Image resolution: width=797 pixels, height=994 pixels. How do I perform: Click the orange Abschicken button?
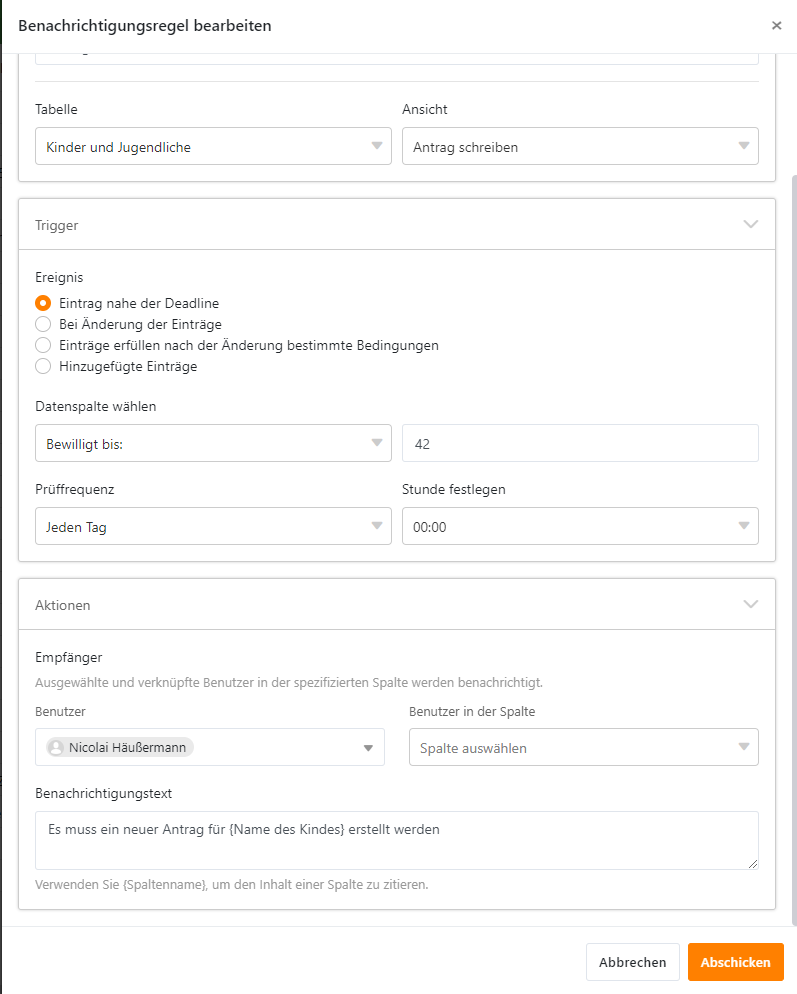[x=735, y=962]
